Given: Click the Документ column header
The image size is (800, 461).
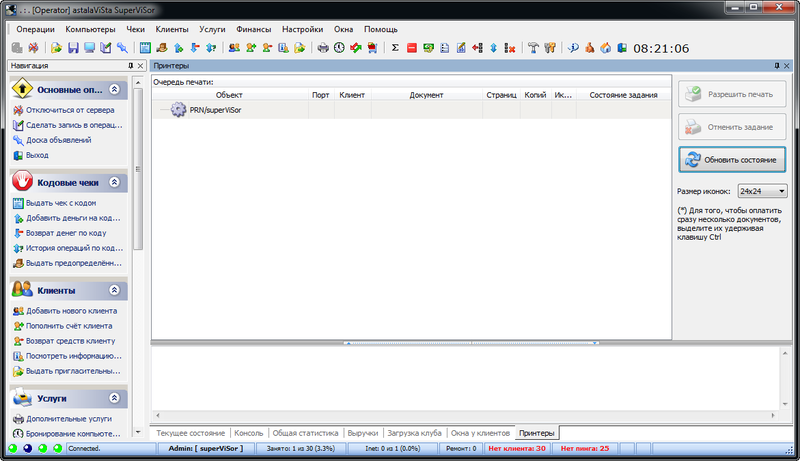Looking at the screenshot, I should point(427,95).
